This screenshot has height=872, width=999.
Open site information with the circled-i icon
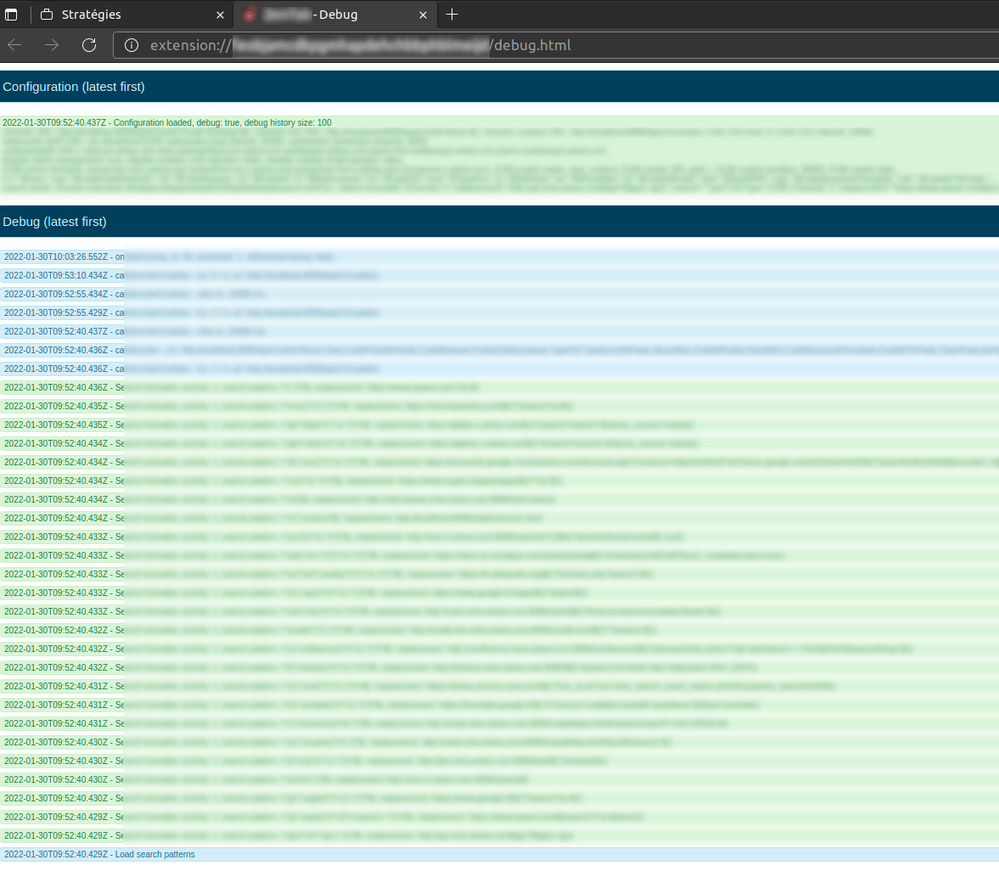pos(130,45)
